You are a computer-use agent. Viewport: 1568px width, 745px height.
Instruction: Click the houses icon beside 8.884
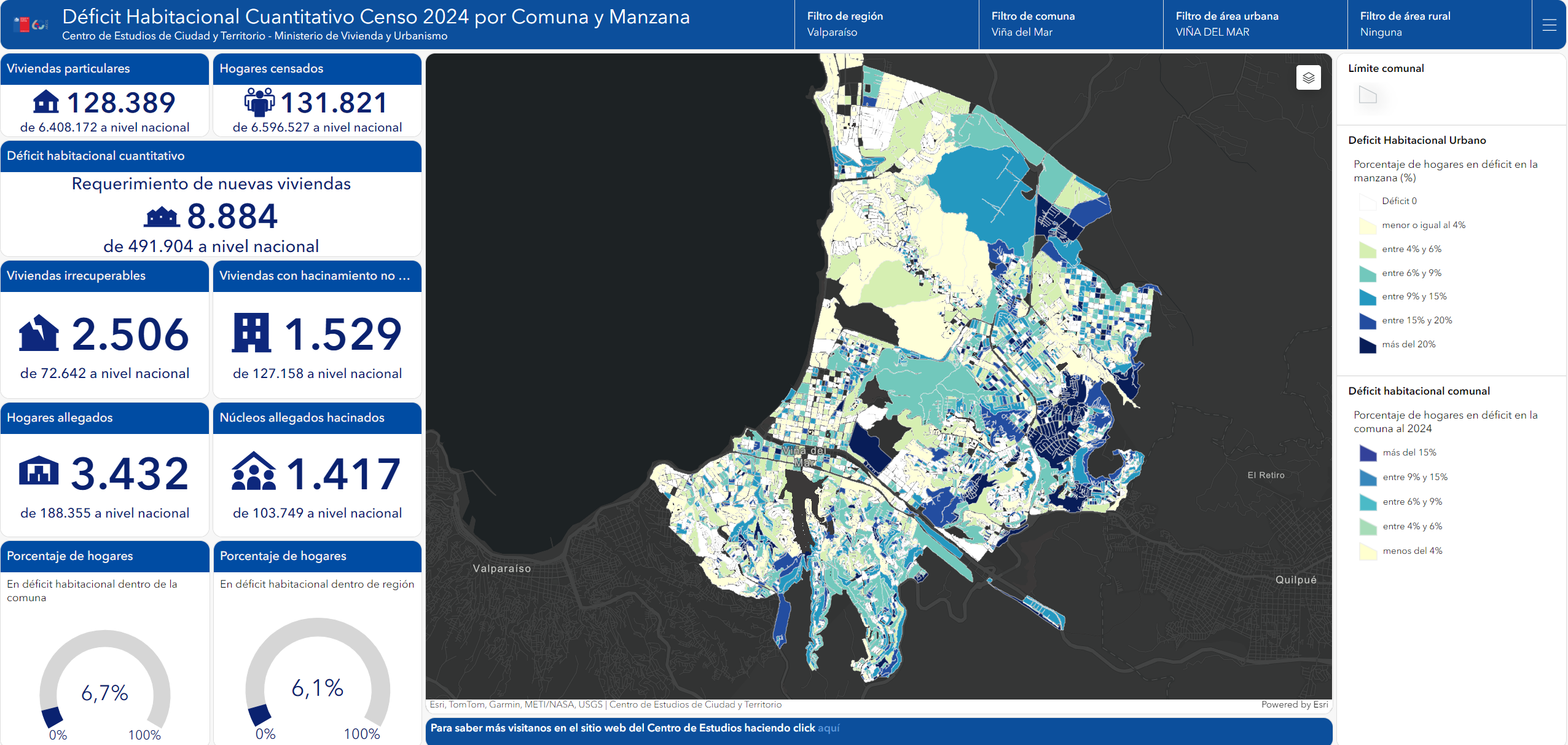click(162, 216)
